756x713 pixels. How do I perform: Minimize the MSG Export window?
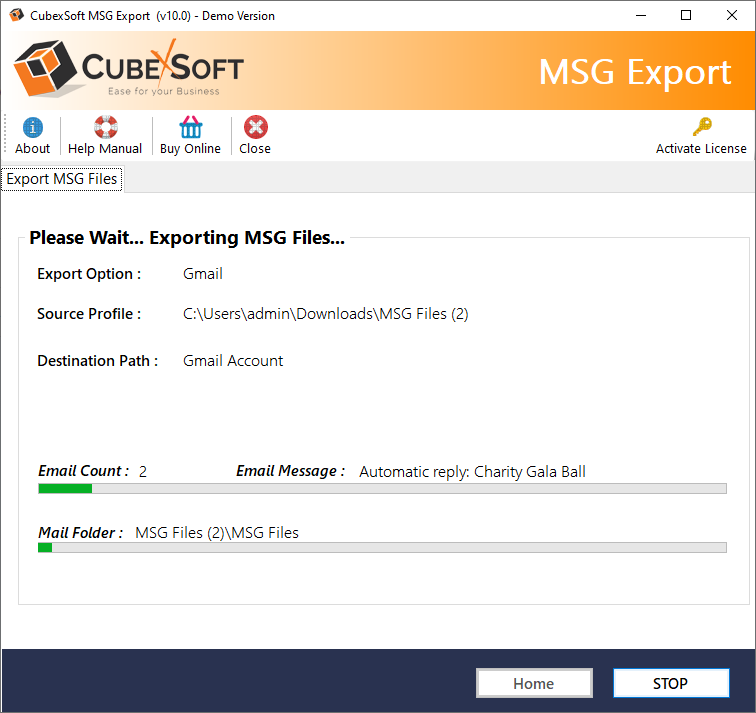pos(641,15)
